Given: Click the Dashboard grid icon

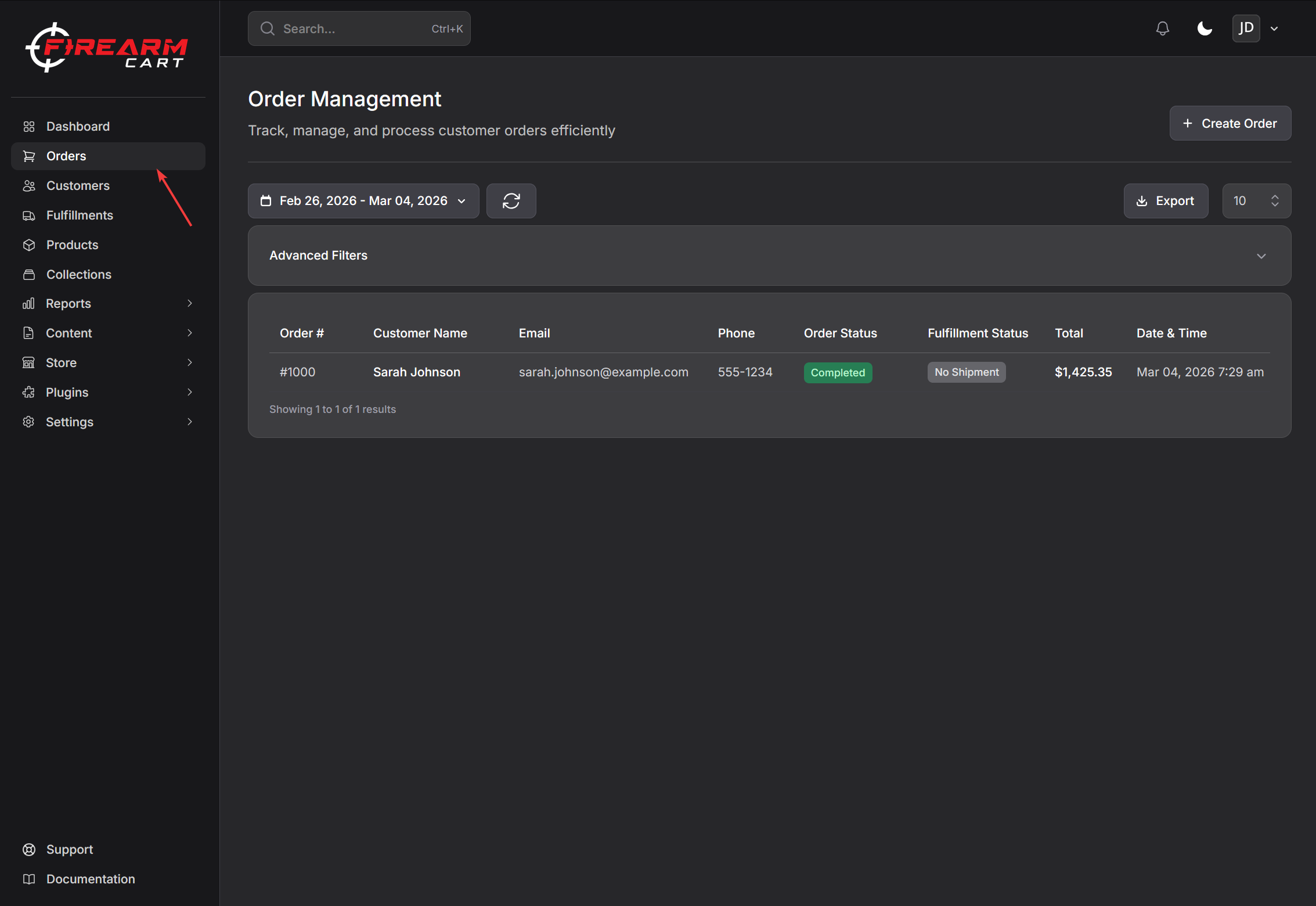Looking at the screenshot, I should 29,127.
